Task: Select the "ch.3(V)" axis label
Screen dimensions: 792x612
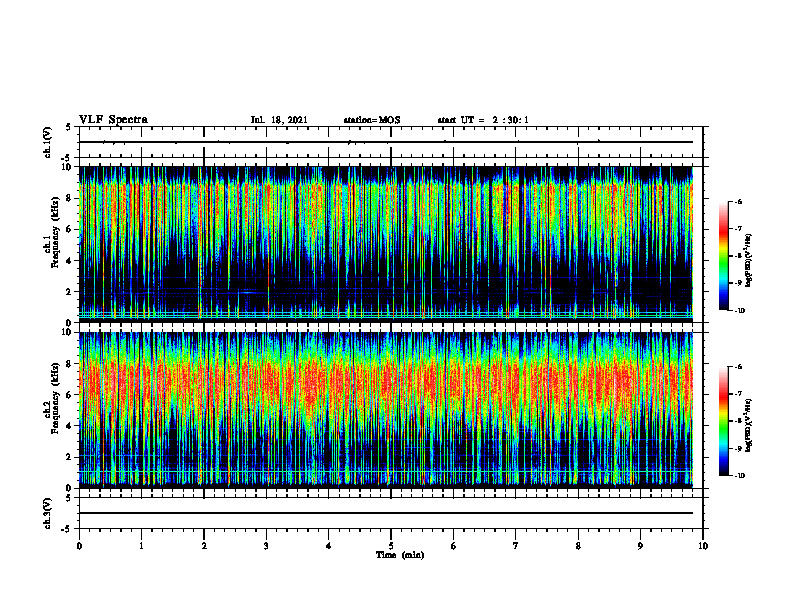Action: [48, 513]
